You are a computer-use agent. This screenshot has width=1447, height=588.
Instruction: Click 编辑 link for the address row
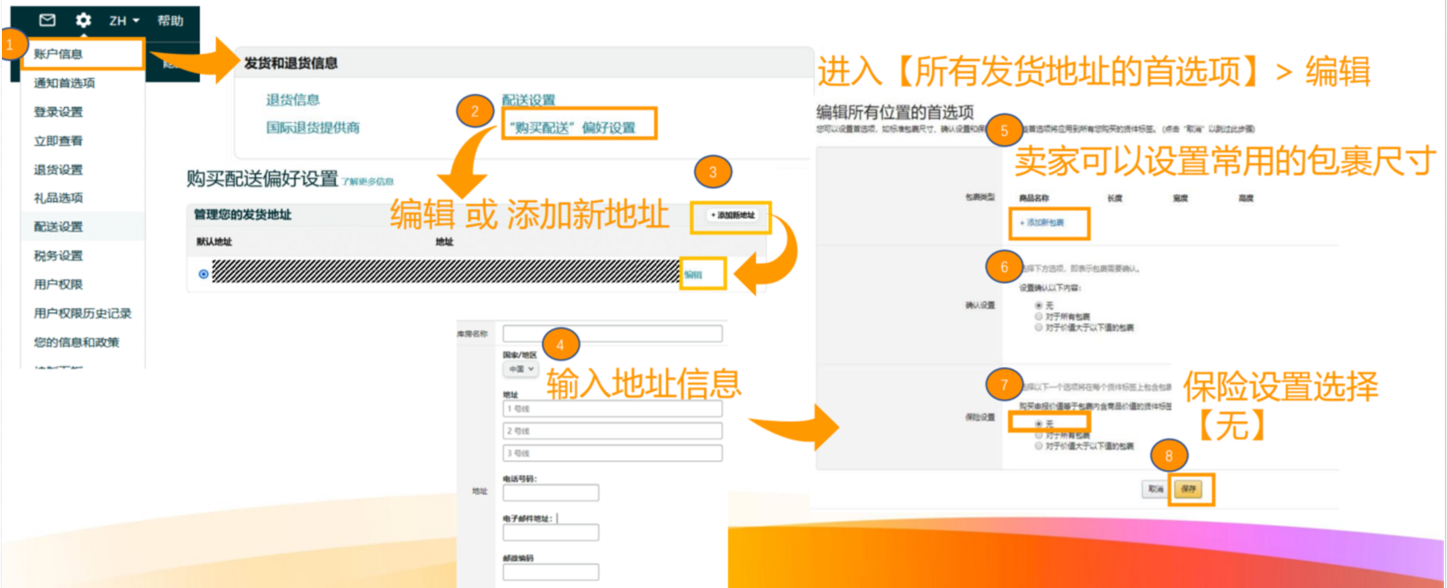pos(693,275)
